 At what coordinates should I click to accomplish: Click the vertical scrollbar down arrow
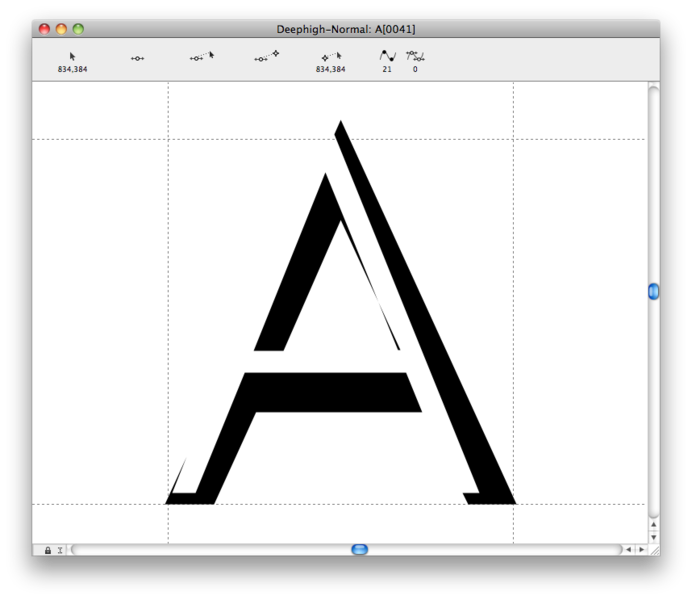653,537
